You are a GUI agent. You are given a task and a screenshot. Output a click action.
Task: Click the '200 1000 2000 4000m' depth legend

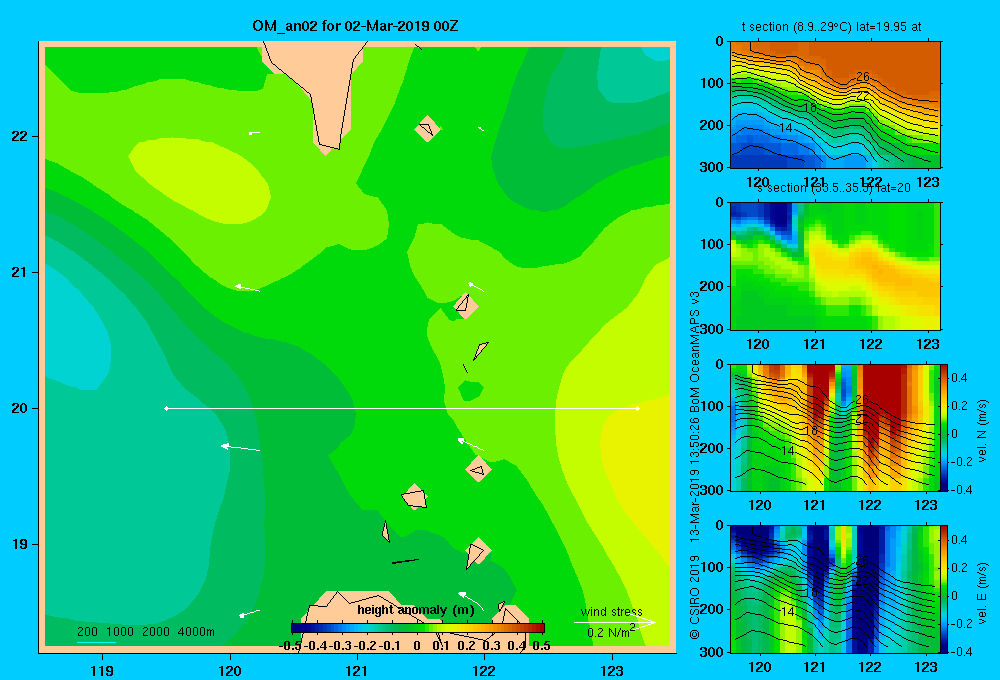pyautogui.click(x=146, y=632)
